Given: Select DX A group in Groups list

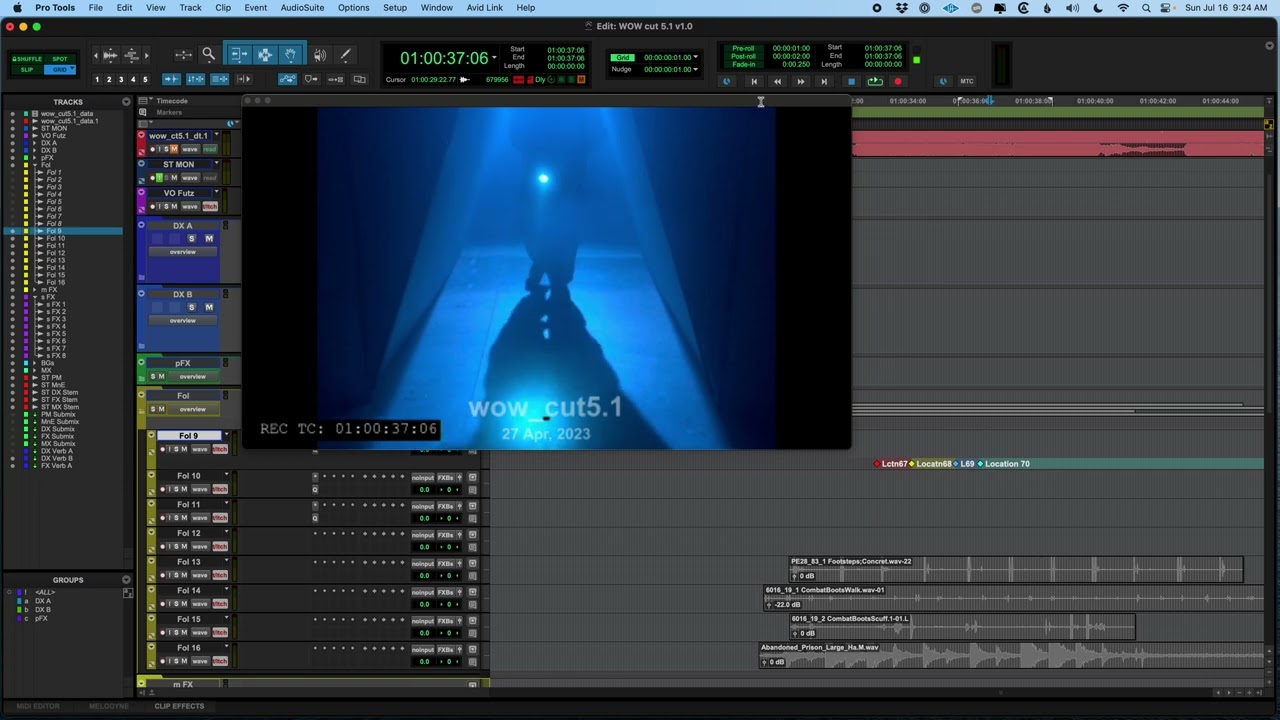Looking at the screenshot, I should coord(44,601).
